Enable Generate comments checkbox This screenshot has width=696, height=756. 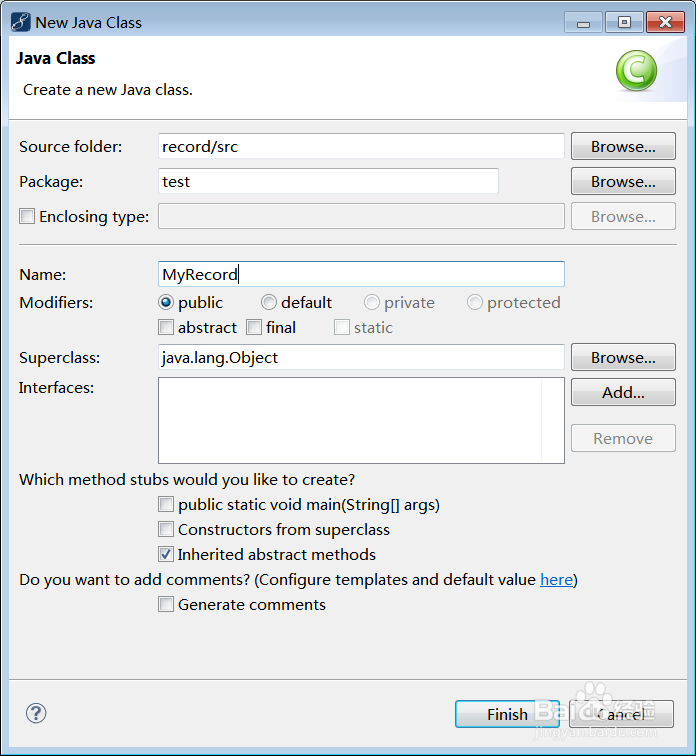(x=166, y=605)
